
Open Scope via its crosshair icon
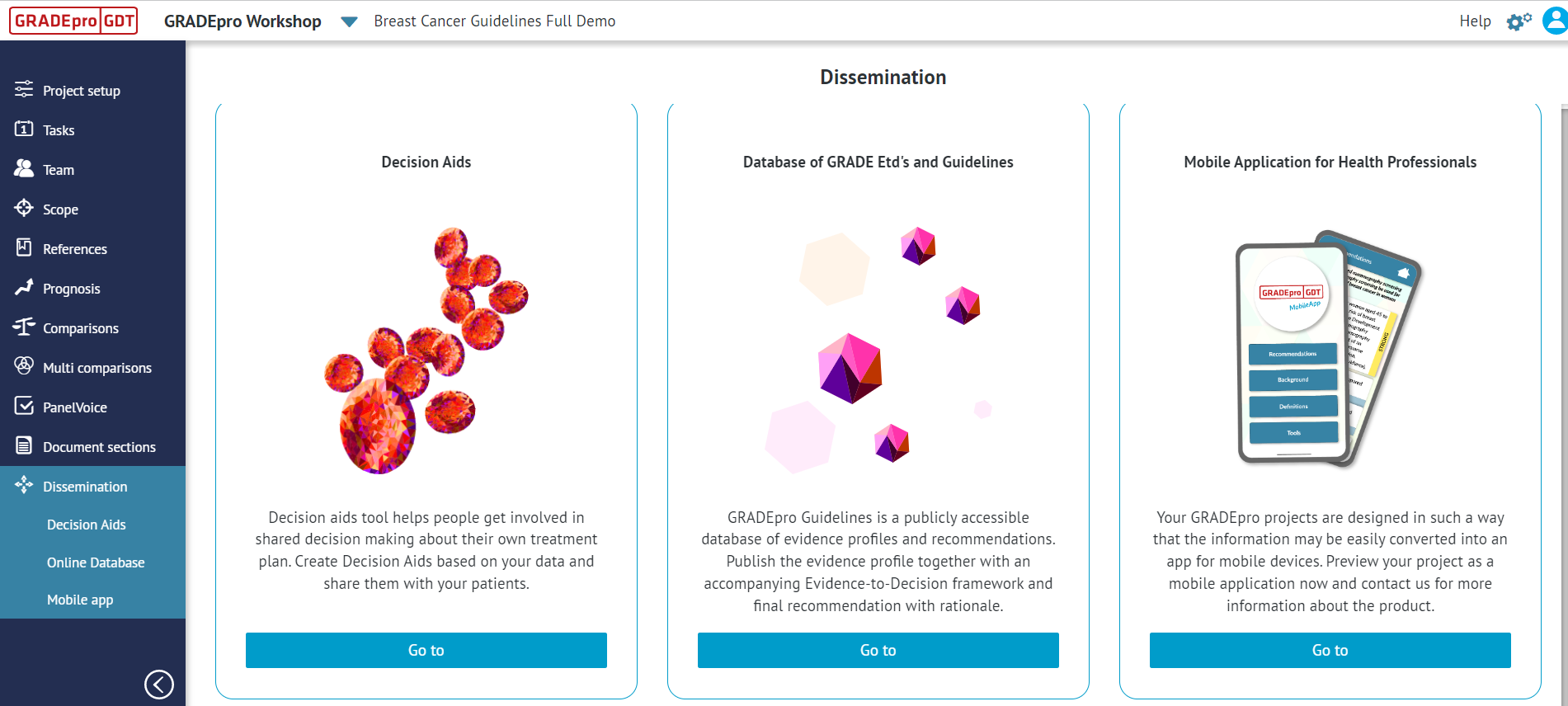(23, 209)
